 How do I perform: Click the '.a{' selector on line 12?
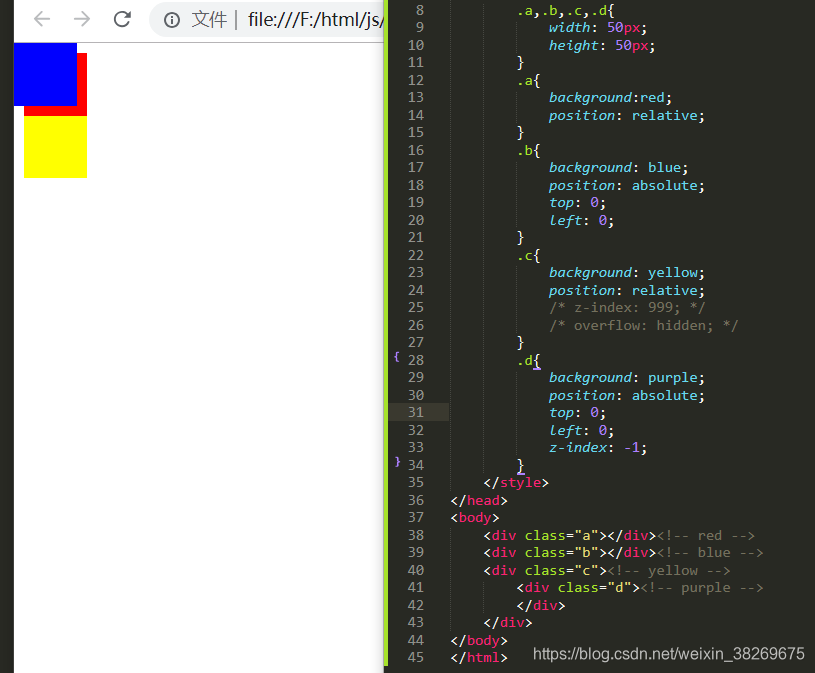point(529,81)
